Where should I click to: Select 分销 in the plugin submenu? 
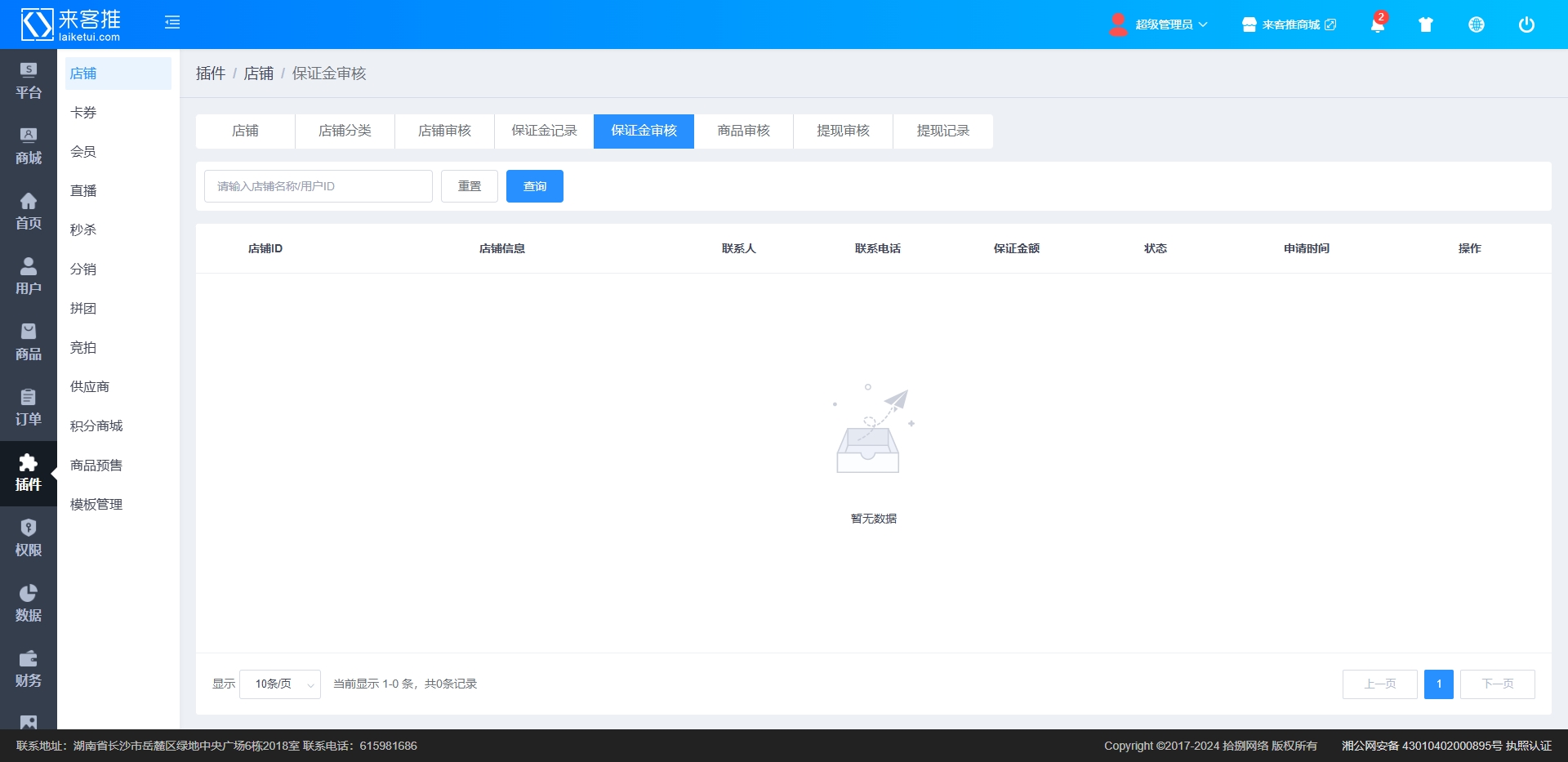[83, 270]
